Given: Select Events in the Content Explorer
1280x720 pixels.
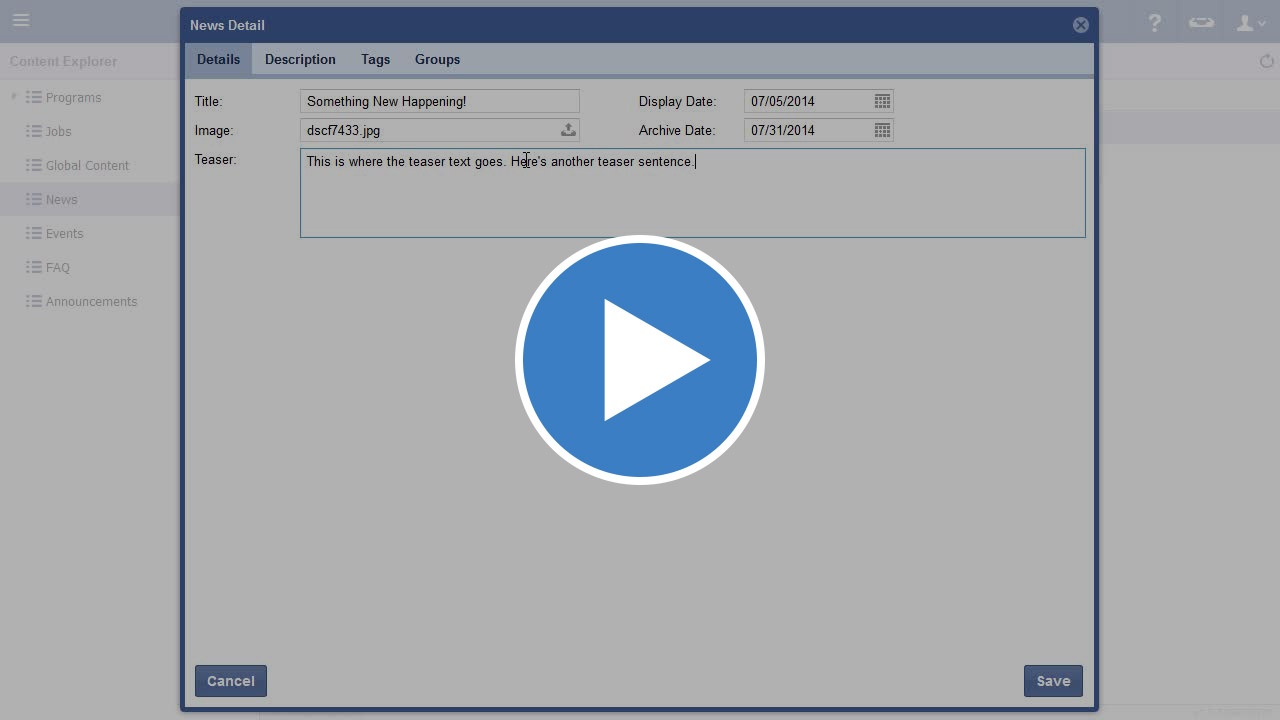Looking at the screenshot, I should pyautogui.click(x=64, y=233).
